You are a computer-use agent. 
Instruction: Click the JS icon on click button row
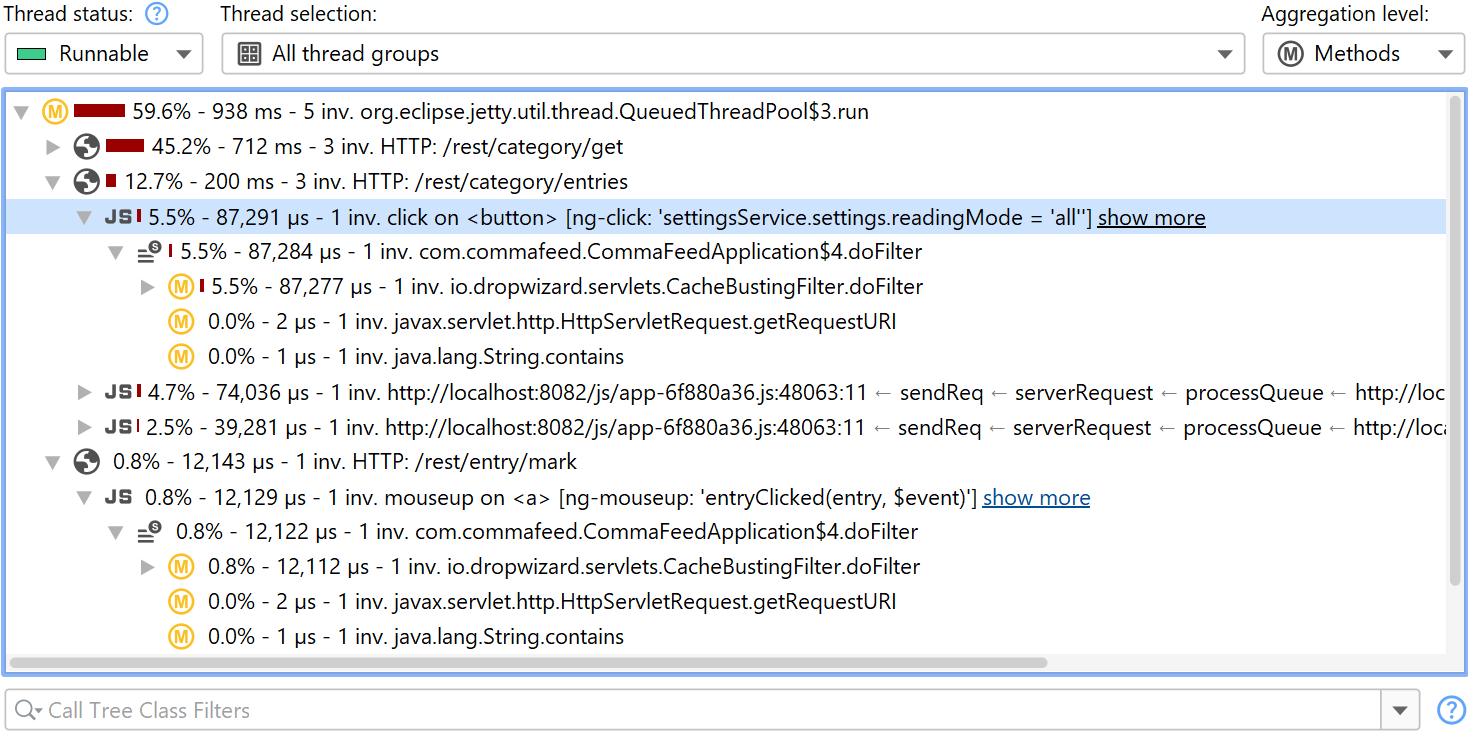point(118,217)
